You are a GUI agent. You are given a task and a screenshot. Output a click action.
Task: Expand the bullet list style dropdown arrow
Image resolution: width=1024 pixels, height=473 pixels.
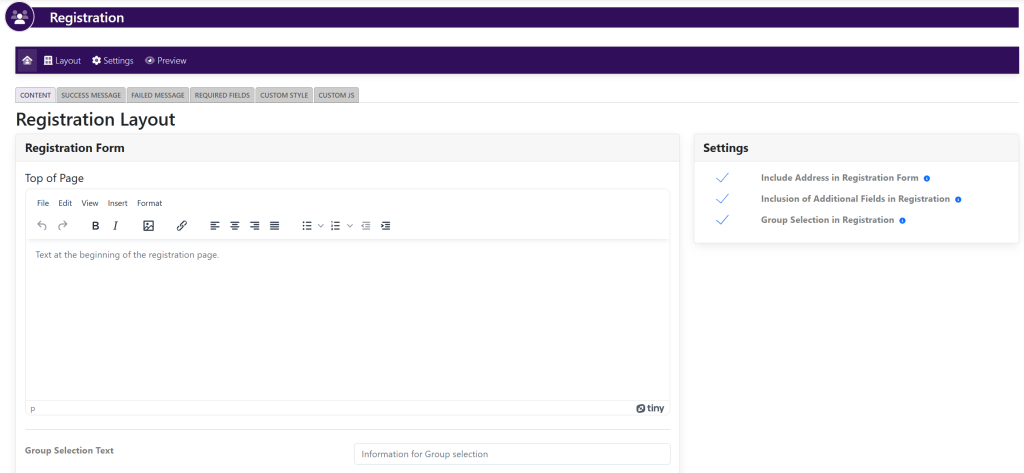click(x=321, y=226)
